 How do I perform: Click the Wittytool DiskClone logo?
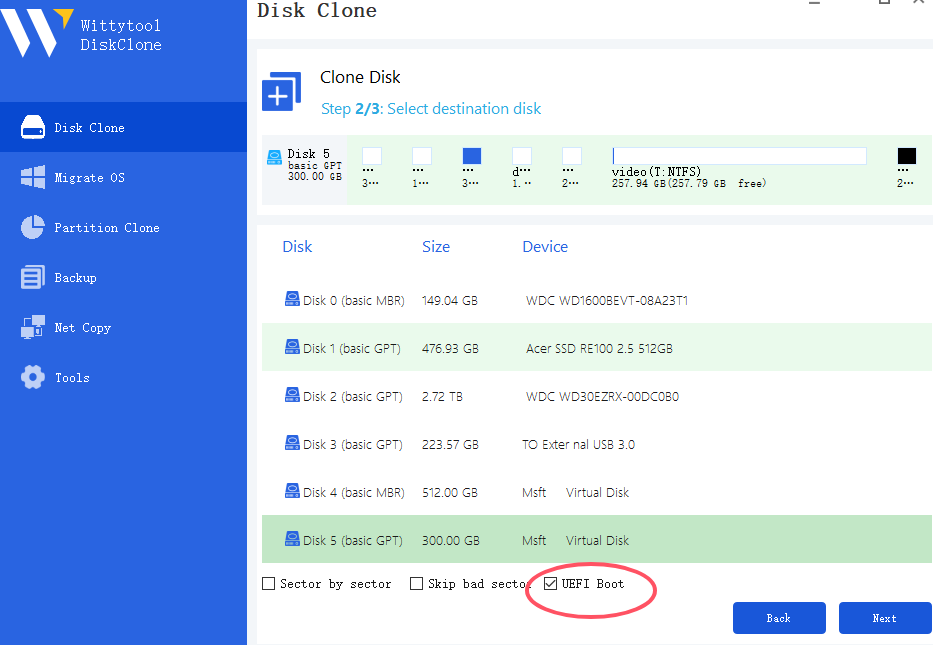tap(35, 33)
